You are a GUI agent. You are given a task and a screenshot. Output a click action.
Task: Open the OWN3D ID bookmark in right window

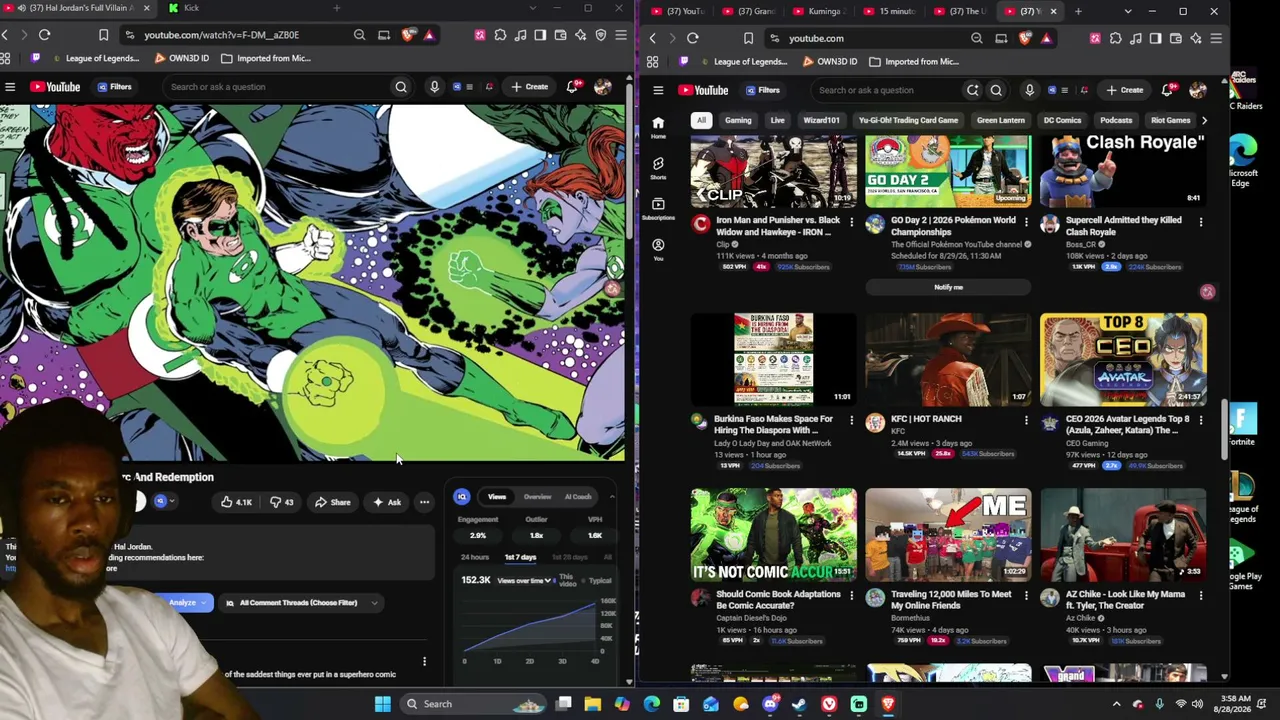829,62
